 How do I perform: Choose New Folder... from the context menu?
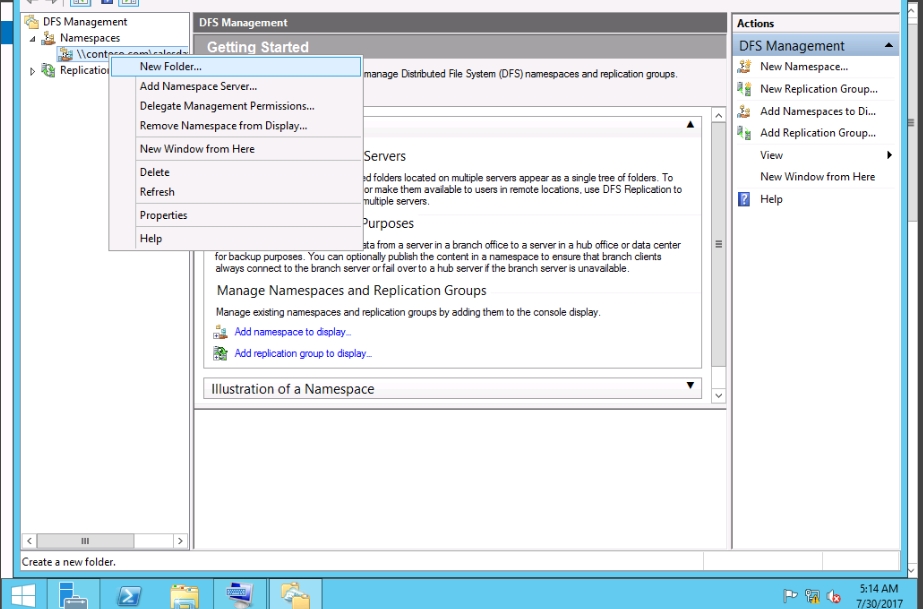point(236,66)
